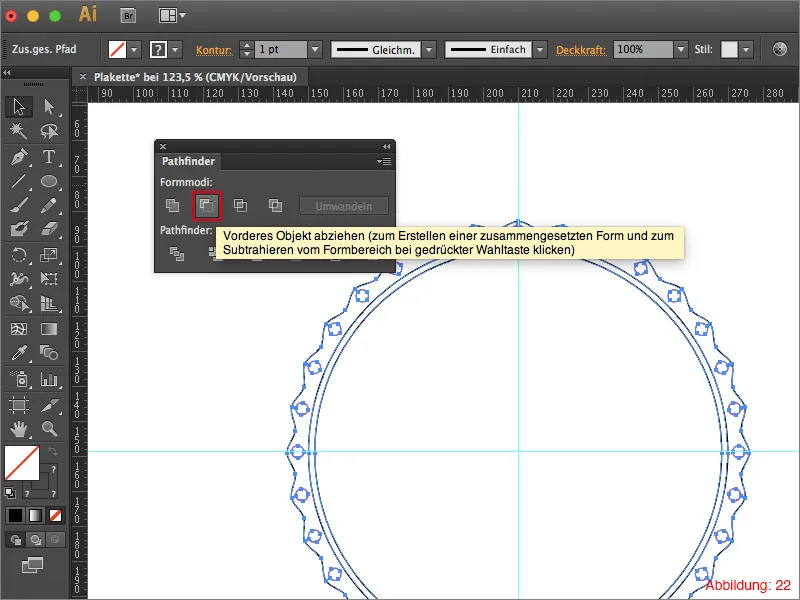Select the Shape Builder tool

point(19,303)
